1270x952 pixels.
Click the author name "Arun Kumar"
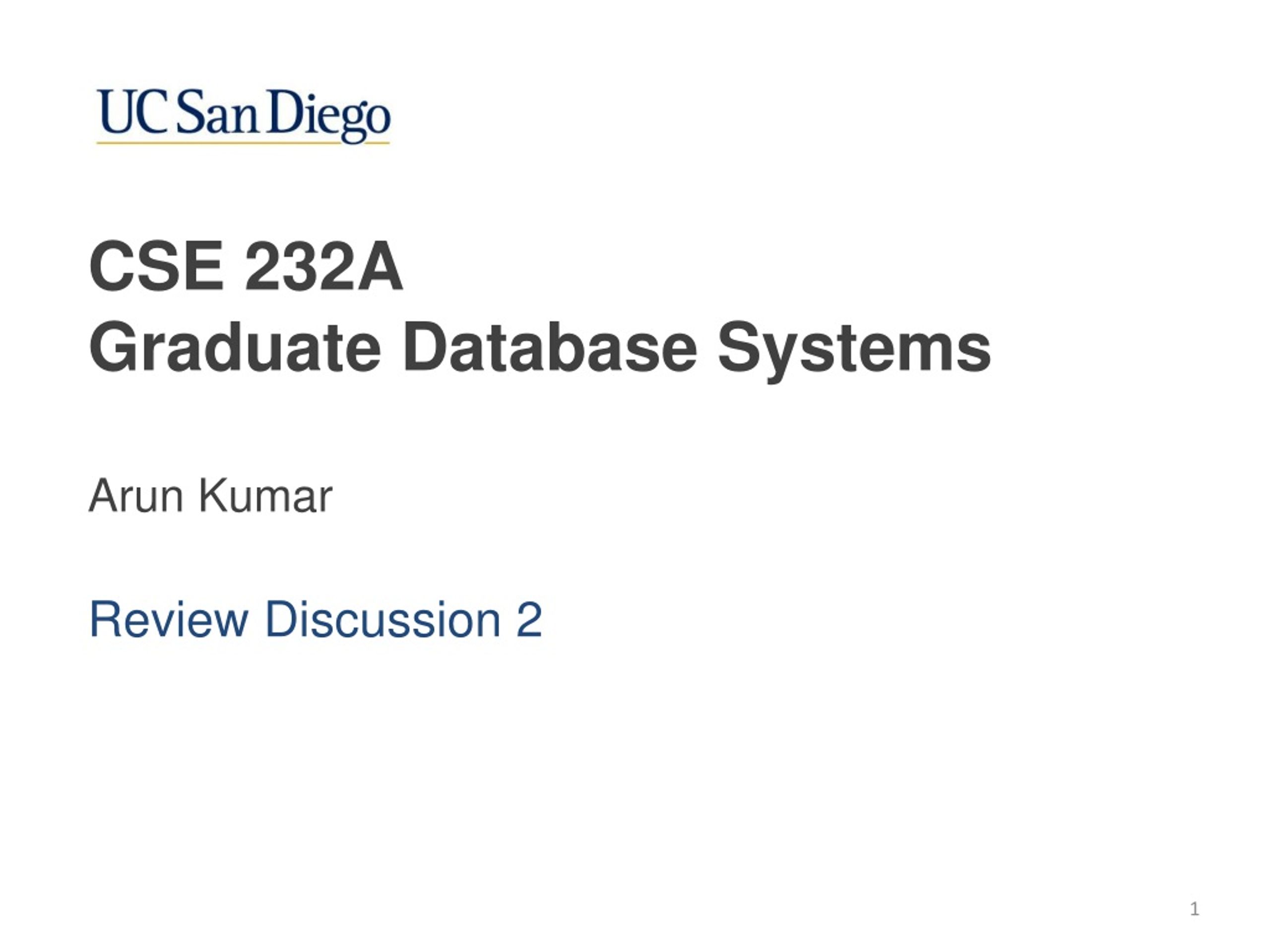(x=211, y=495)
